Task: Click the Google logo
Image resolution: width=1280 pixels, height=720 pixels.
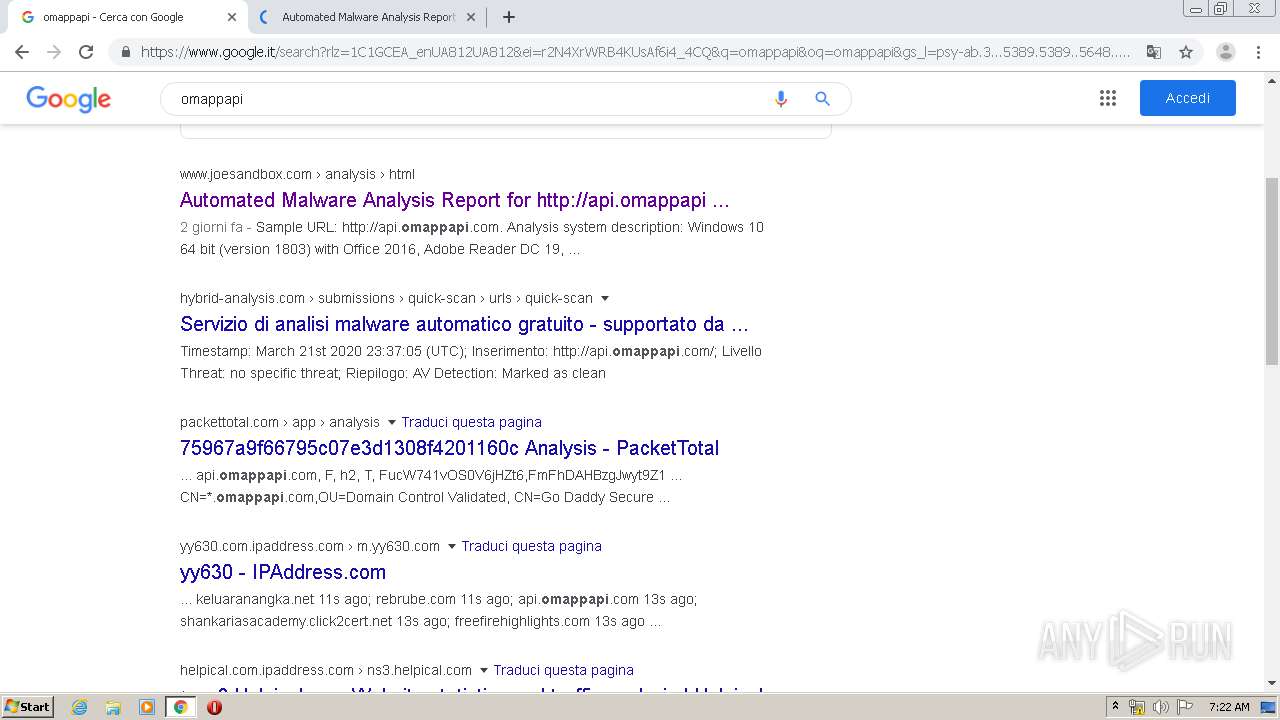Action: click(68, 99)
